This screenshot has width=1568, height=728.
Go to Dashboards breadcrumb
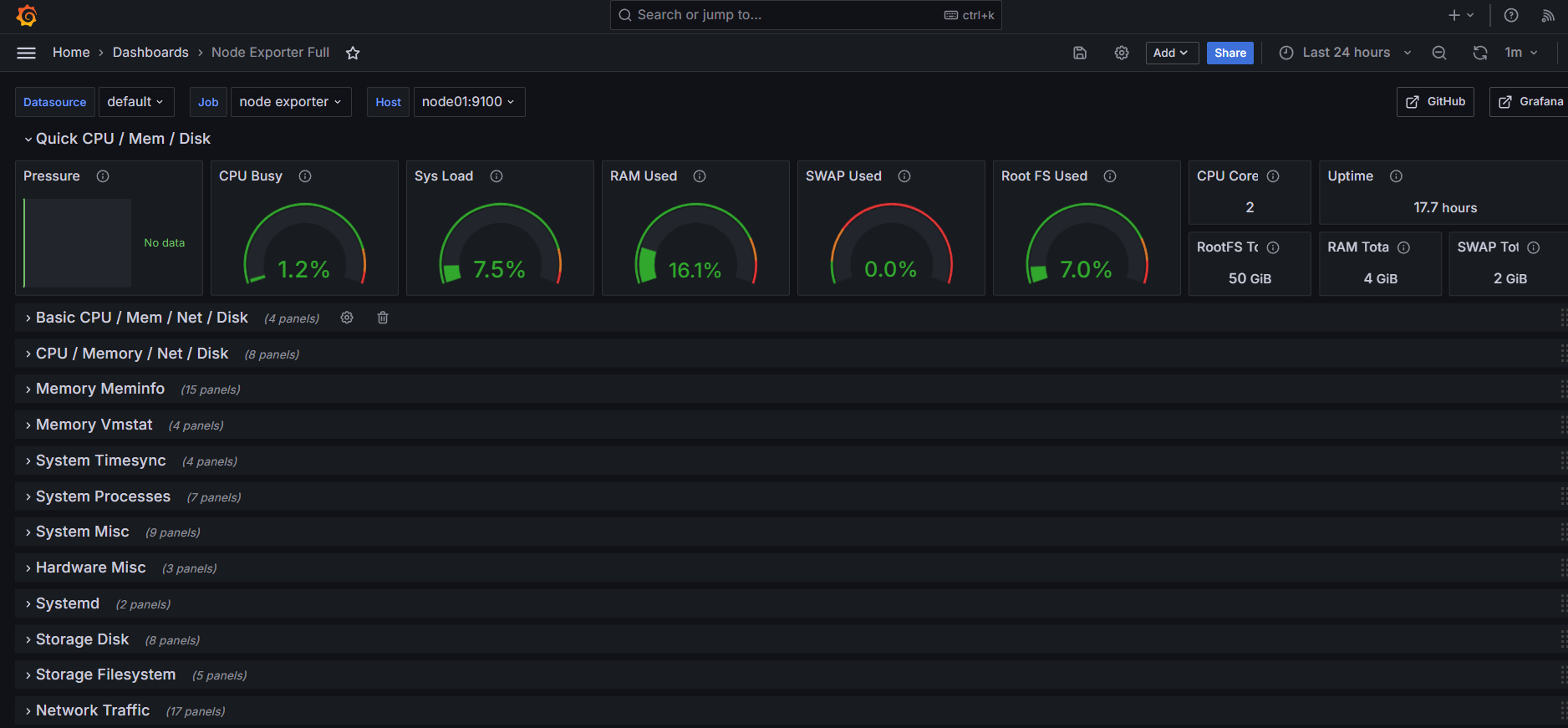(x=150, y=53)
